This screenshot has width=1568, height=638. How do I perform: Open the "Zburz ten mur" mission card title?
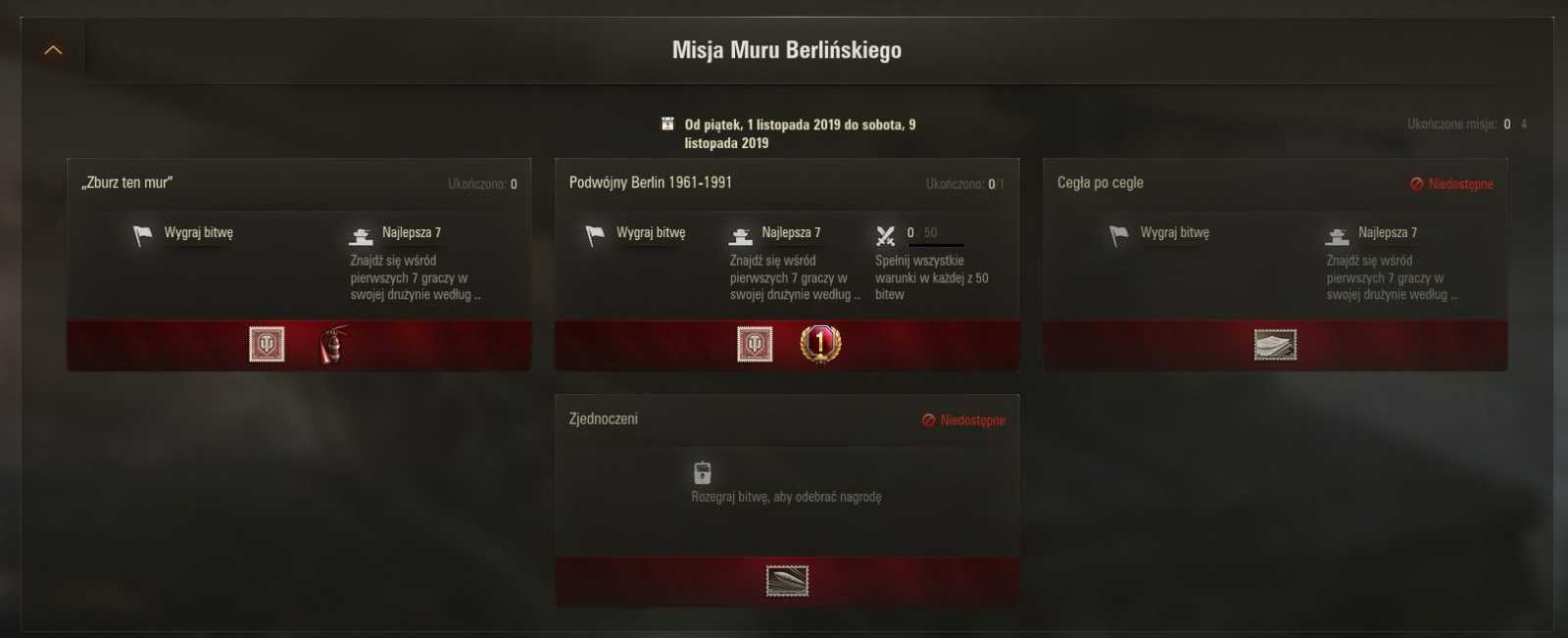coord(127,182)
